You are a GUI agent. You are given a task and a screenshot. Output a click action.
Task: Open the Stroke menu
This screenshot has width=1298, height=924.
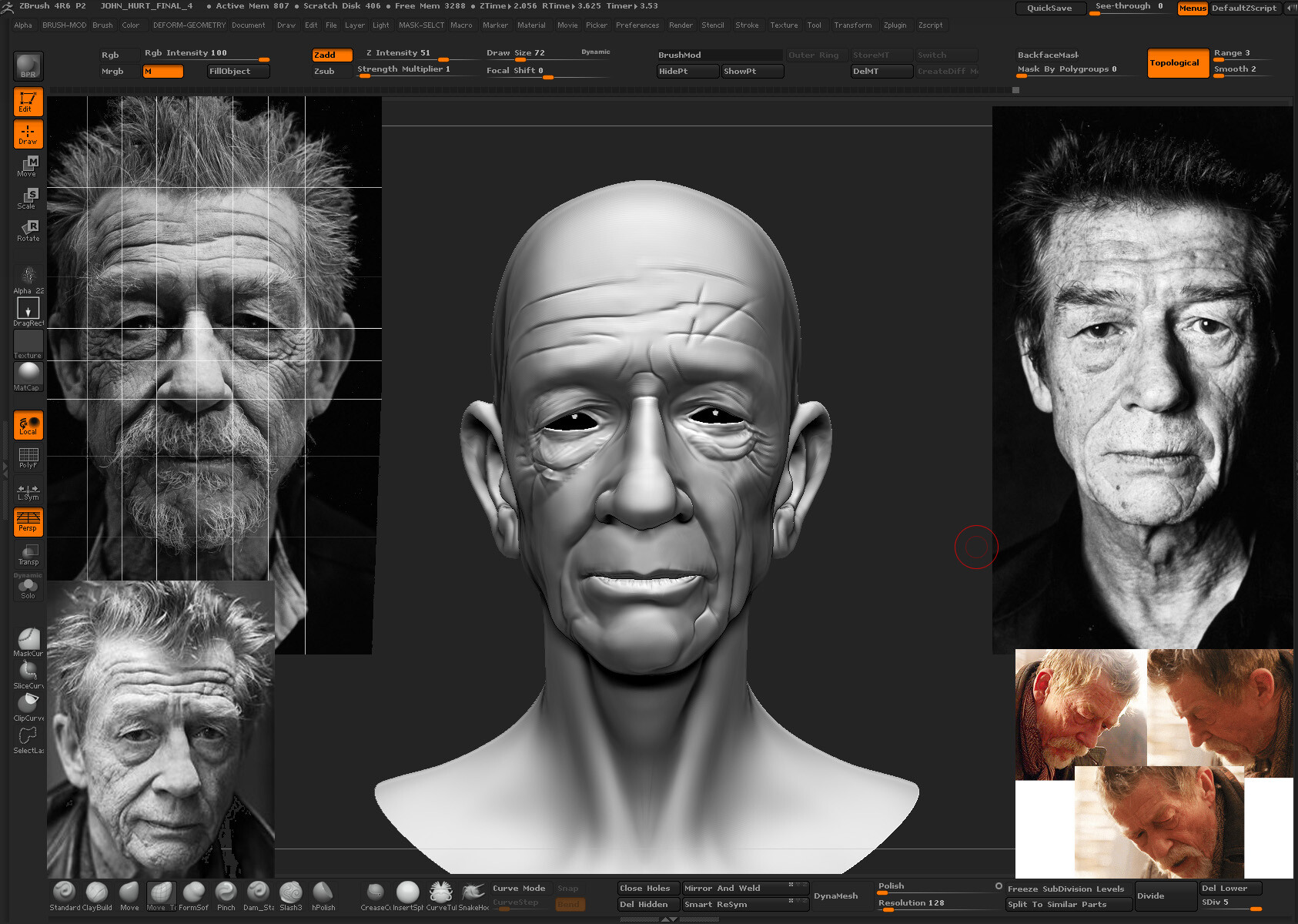[747, 25]
